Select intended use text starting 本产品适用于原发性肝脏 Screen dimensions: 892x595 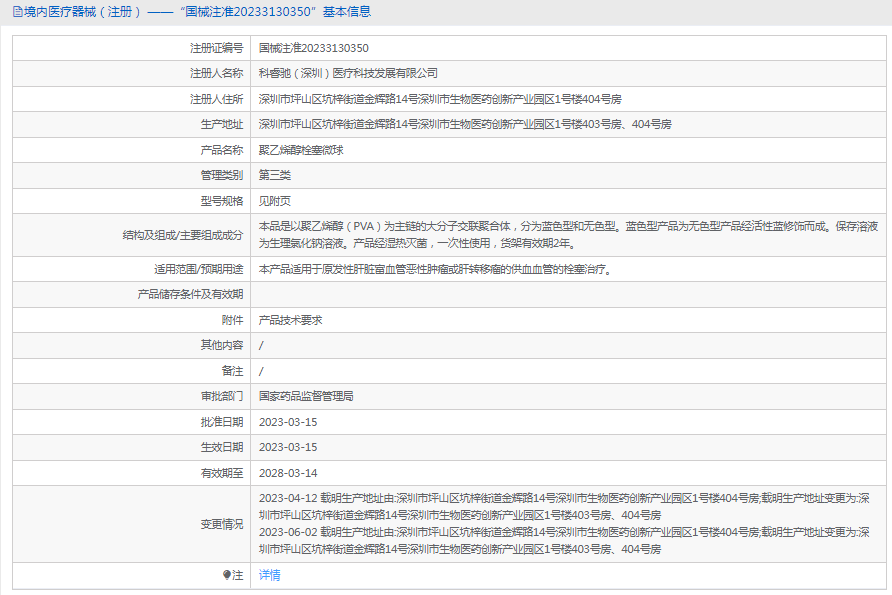[436, 269]
